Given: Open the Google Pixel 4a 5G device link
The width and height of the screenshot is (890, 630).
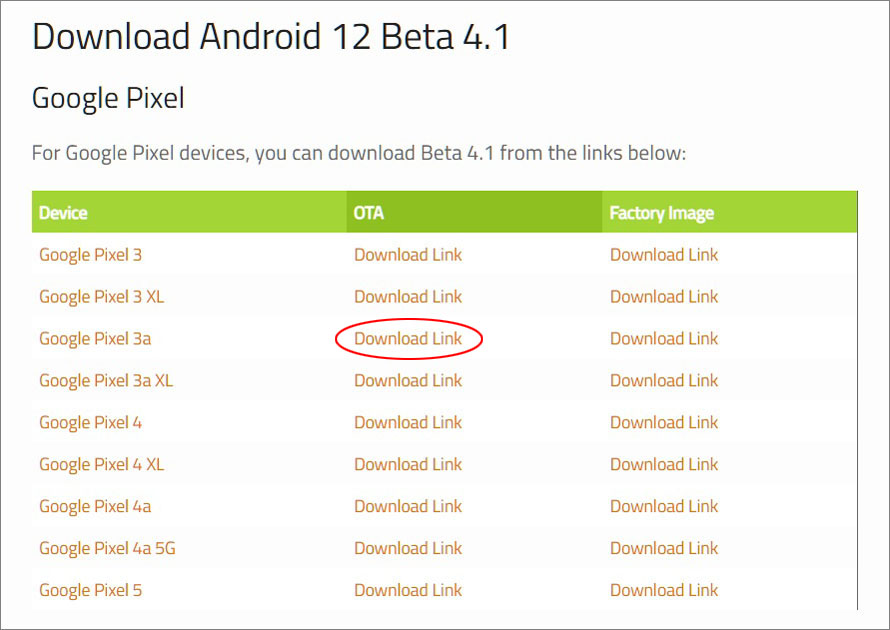Looking at the screenshot, I should pos(107,549).
